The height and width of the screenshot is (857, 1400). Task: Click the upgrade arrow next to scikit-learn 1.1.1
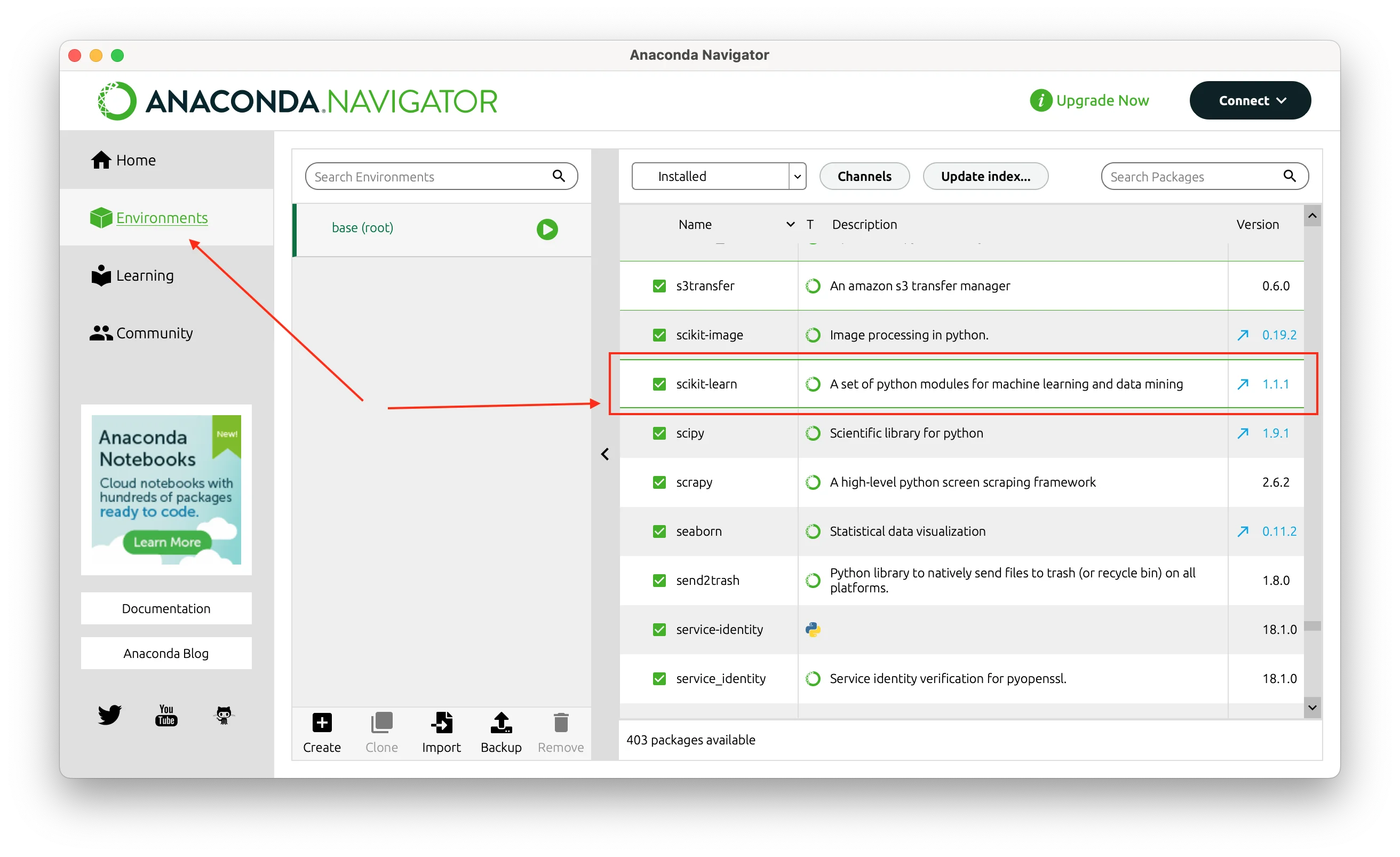[x=1243, y=384]
